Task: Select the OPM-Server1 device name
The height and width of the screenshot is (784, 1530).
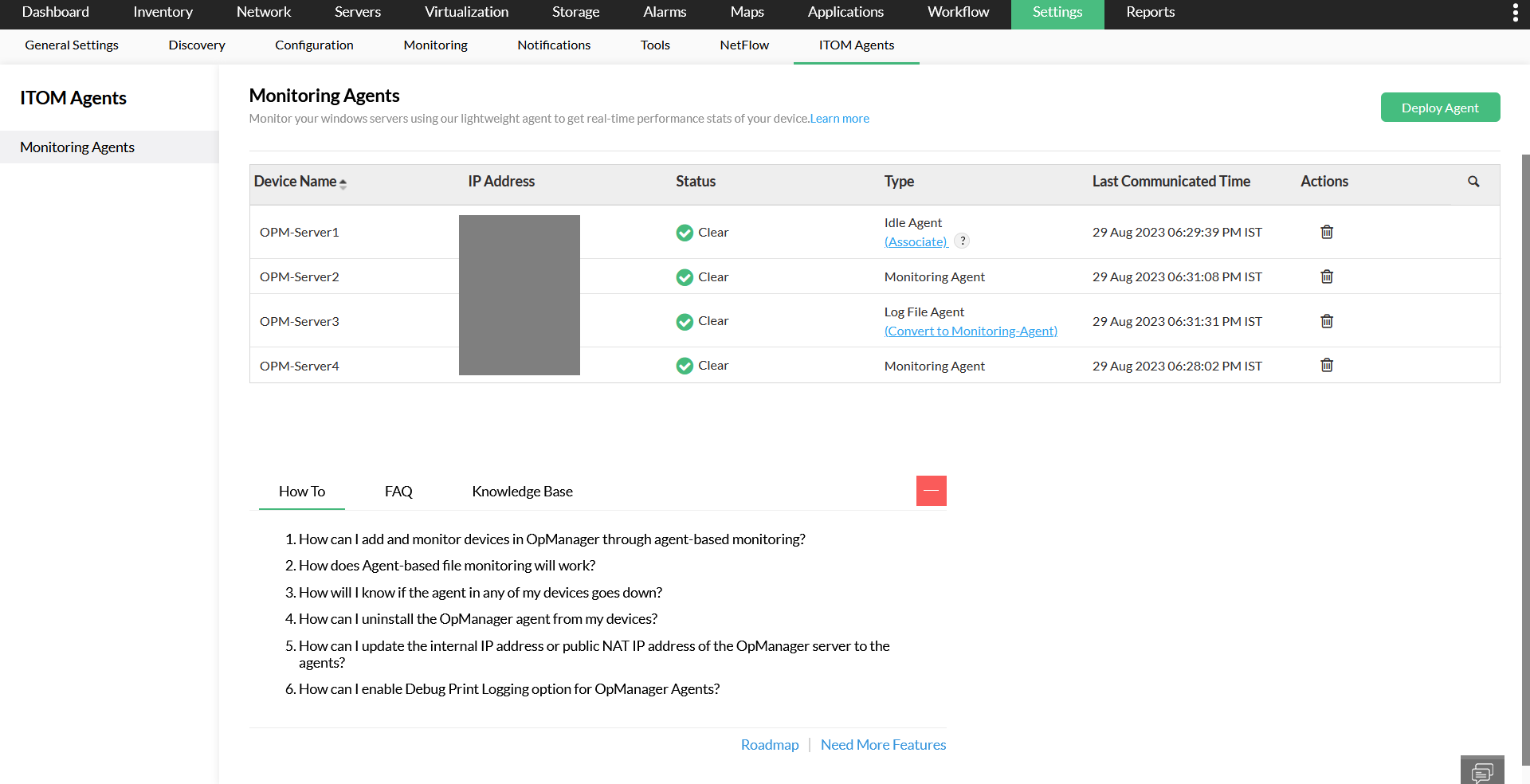Action: (x=300, y=233)
